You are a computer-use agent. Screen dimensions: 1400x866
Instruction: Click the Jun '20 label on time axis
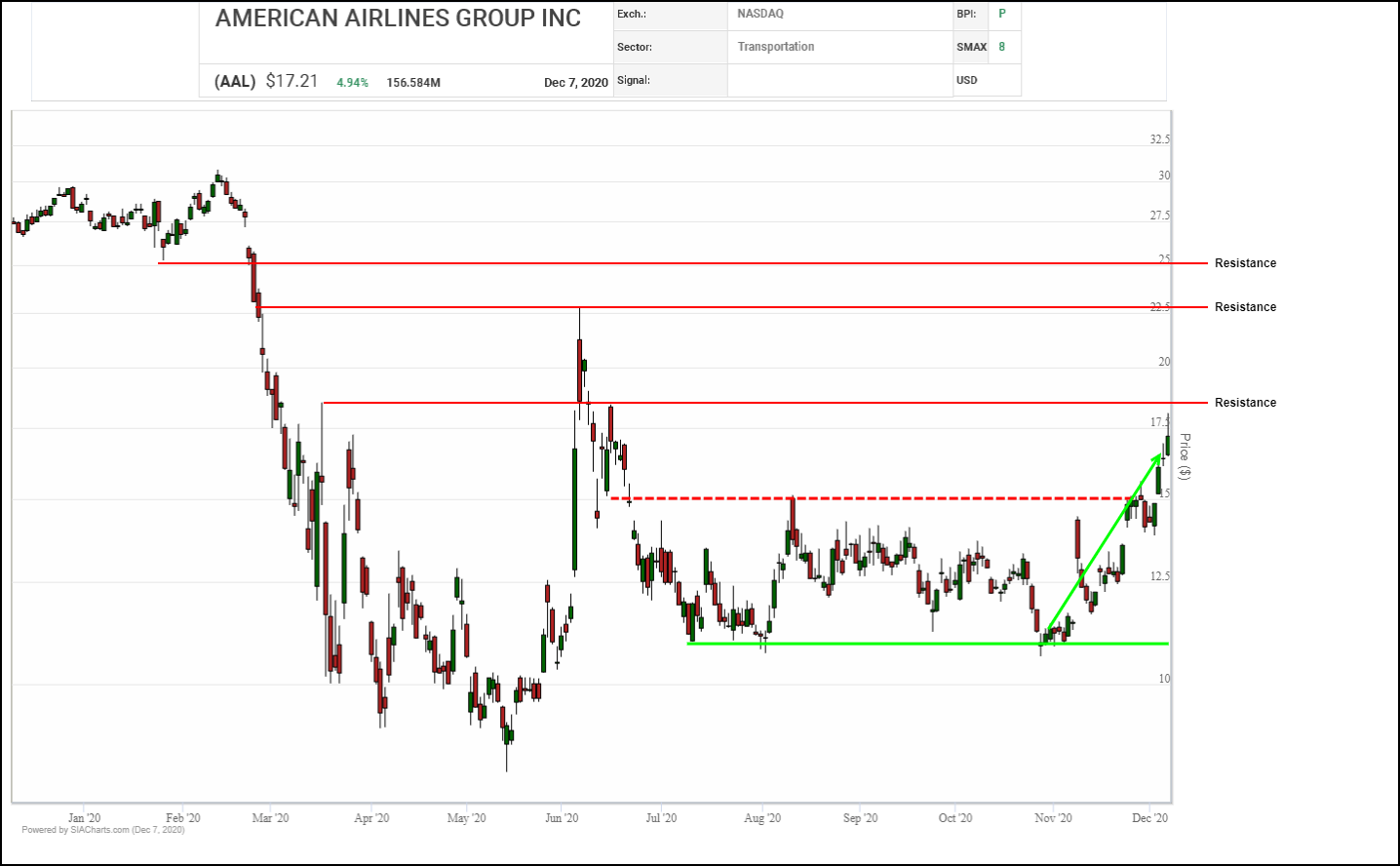[562, 818]
